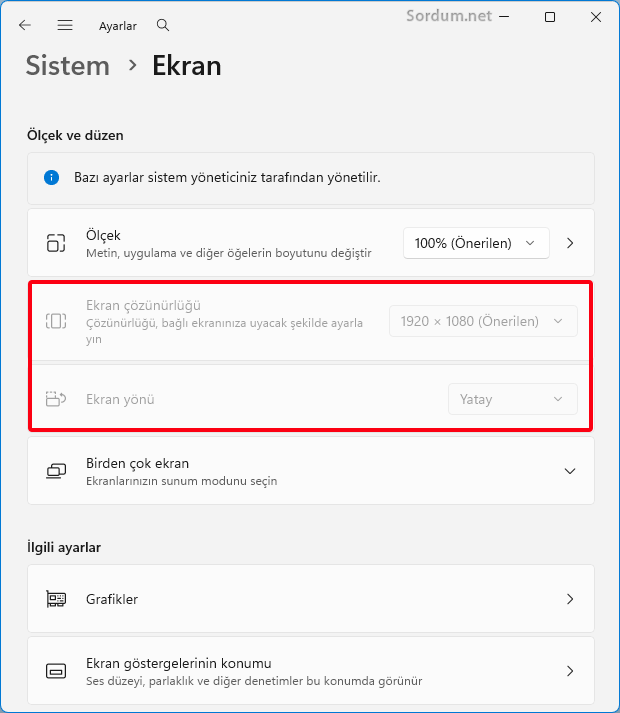
Task: Open advanced scale settings chevron
Action: tap(570, 243)
